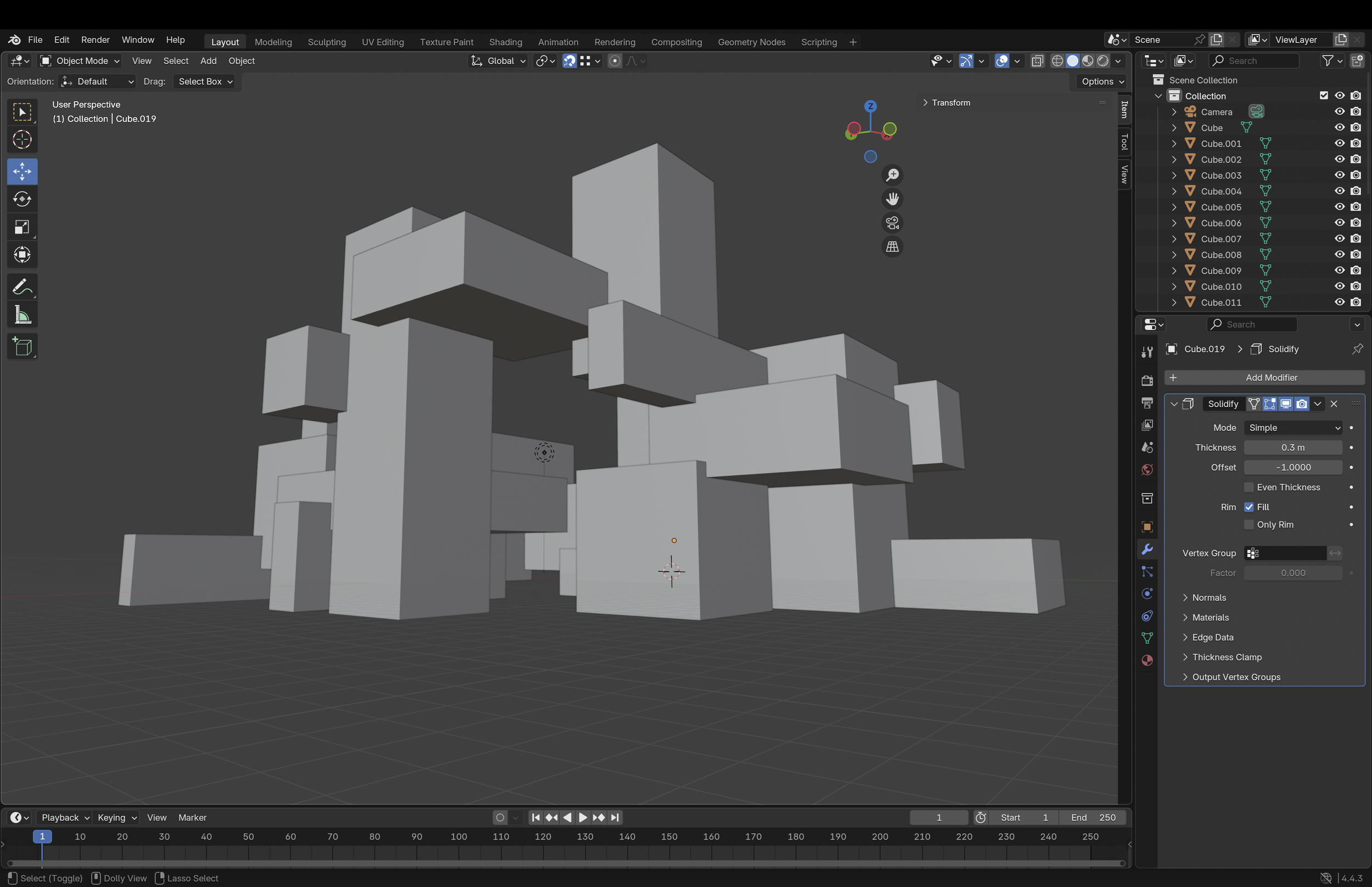Open the Render menu

(x=95, y=40)
